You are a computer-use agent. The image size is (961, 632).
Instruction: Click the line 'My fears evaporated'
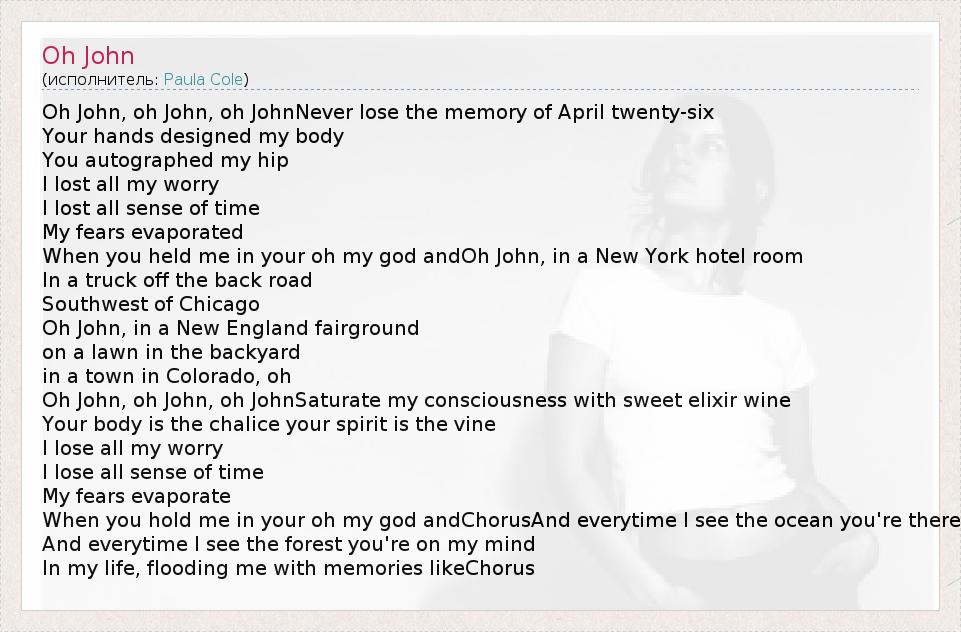pos(143,232)
